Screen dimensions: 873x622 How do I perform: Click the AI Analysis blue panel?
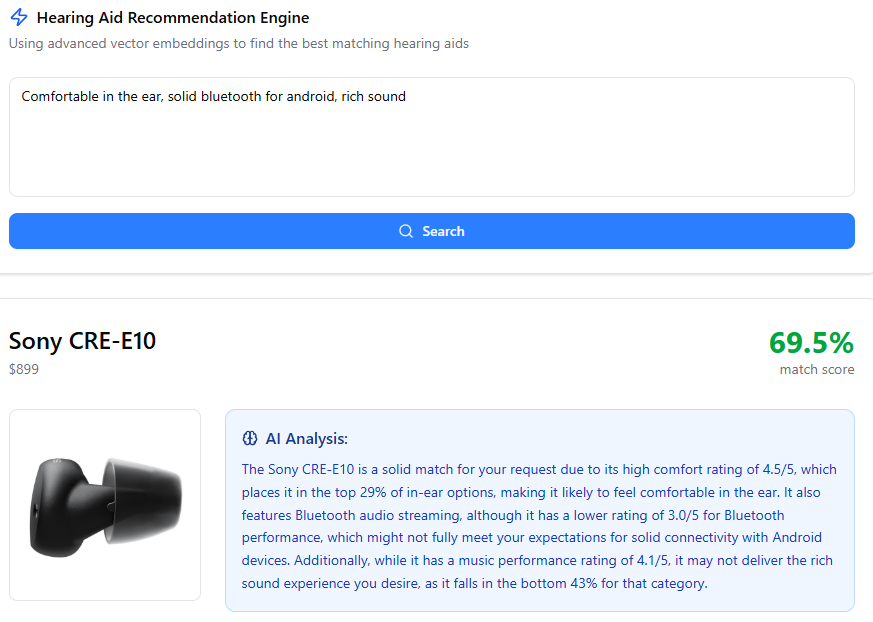[540, 511]
